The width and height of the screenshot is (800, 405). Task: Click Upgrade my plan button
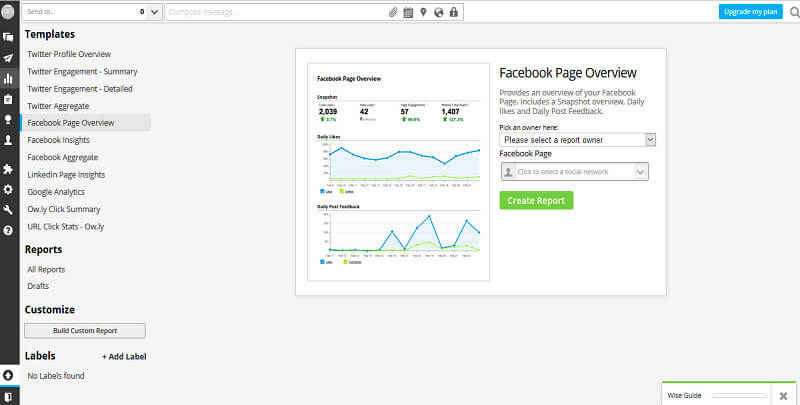pyautogui.click(x=751, y=12)
